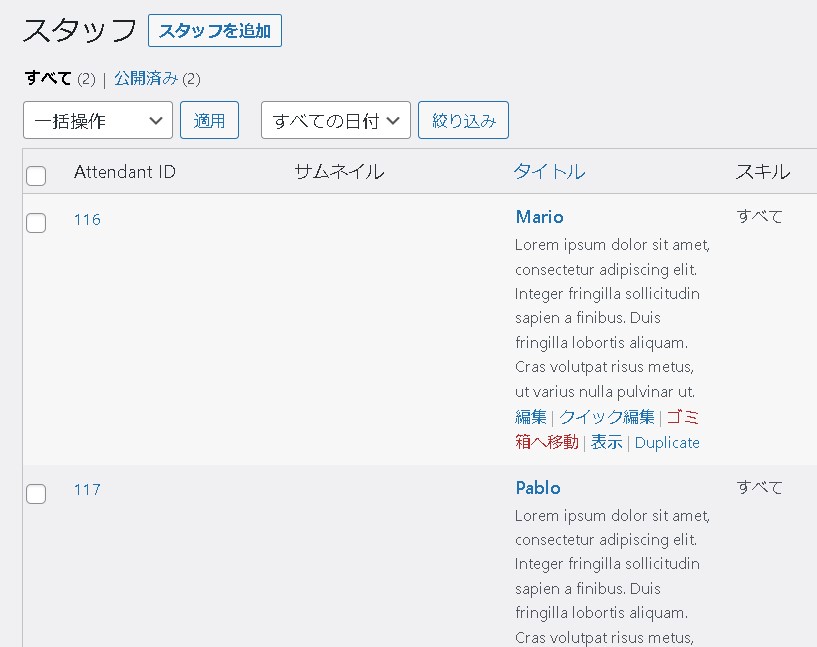817x647 pixels.
Task: Open the Pablo staff title link
Action: click(538, 488)
